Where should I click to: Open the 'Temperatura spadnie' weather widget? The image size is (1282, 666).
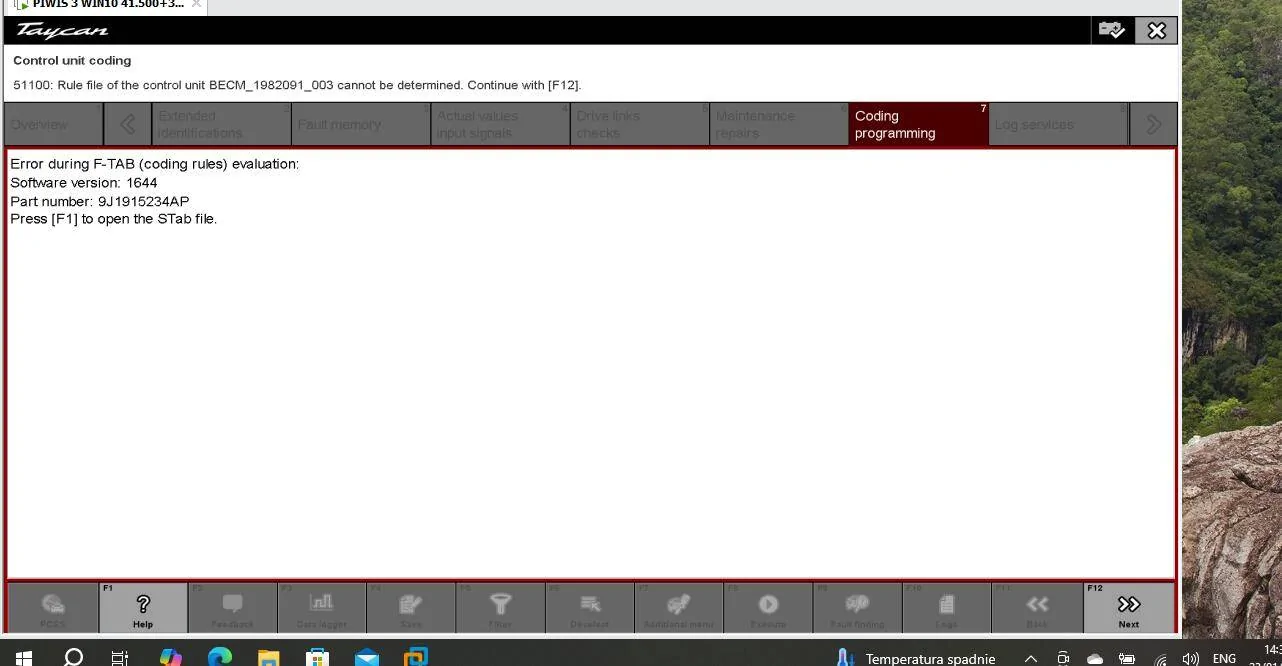pyautogui.click(x=915, y=658)
